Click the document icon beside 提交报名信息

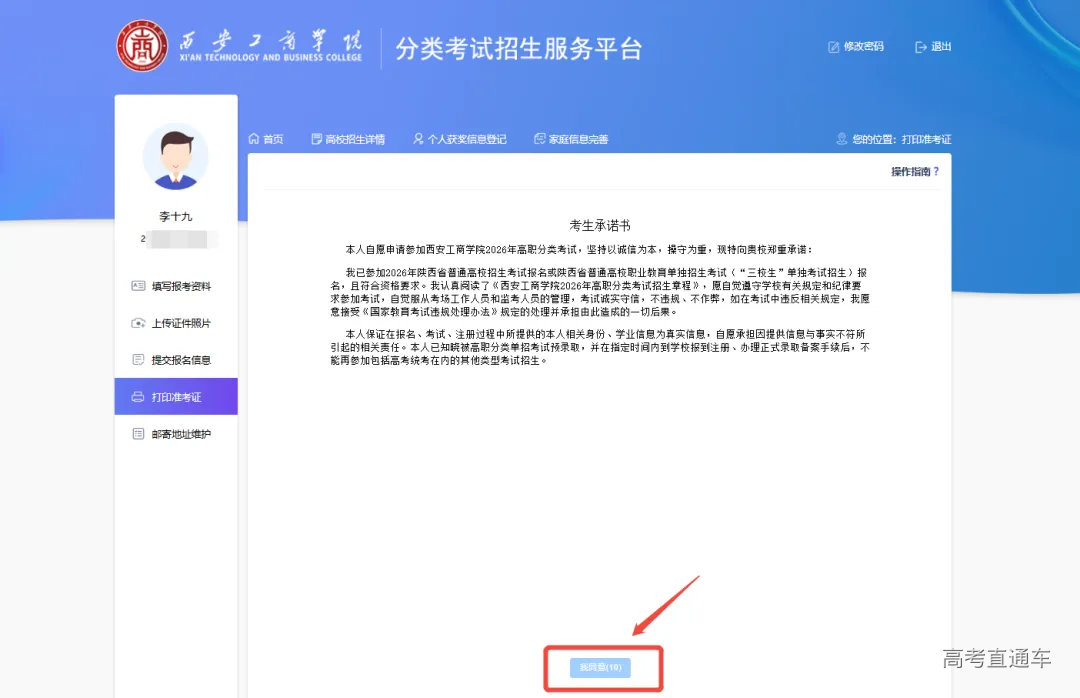pyautogui.click(x=138, y=359)
